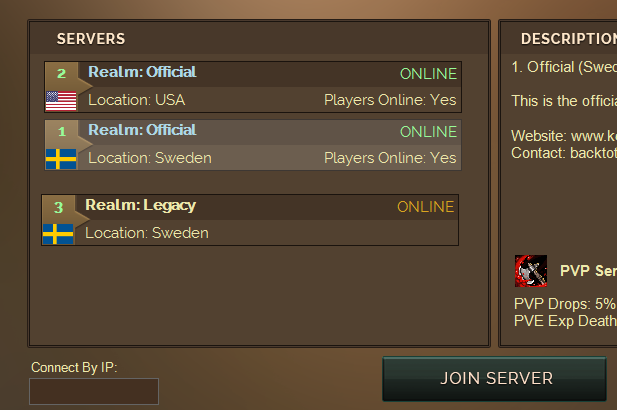Click the Join Server button

(x=494, y=379)
